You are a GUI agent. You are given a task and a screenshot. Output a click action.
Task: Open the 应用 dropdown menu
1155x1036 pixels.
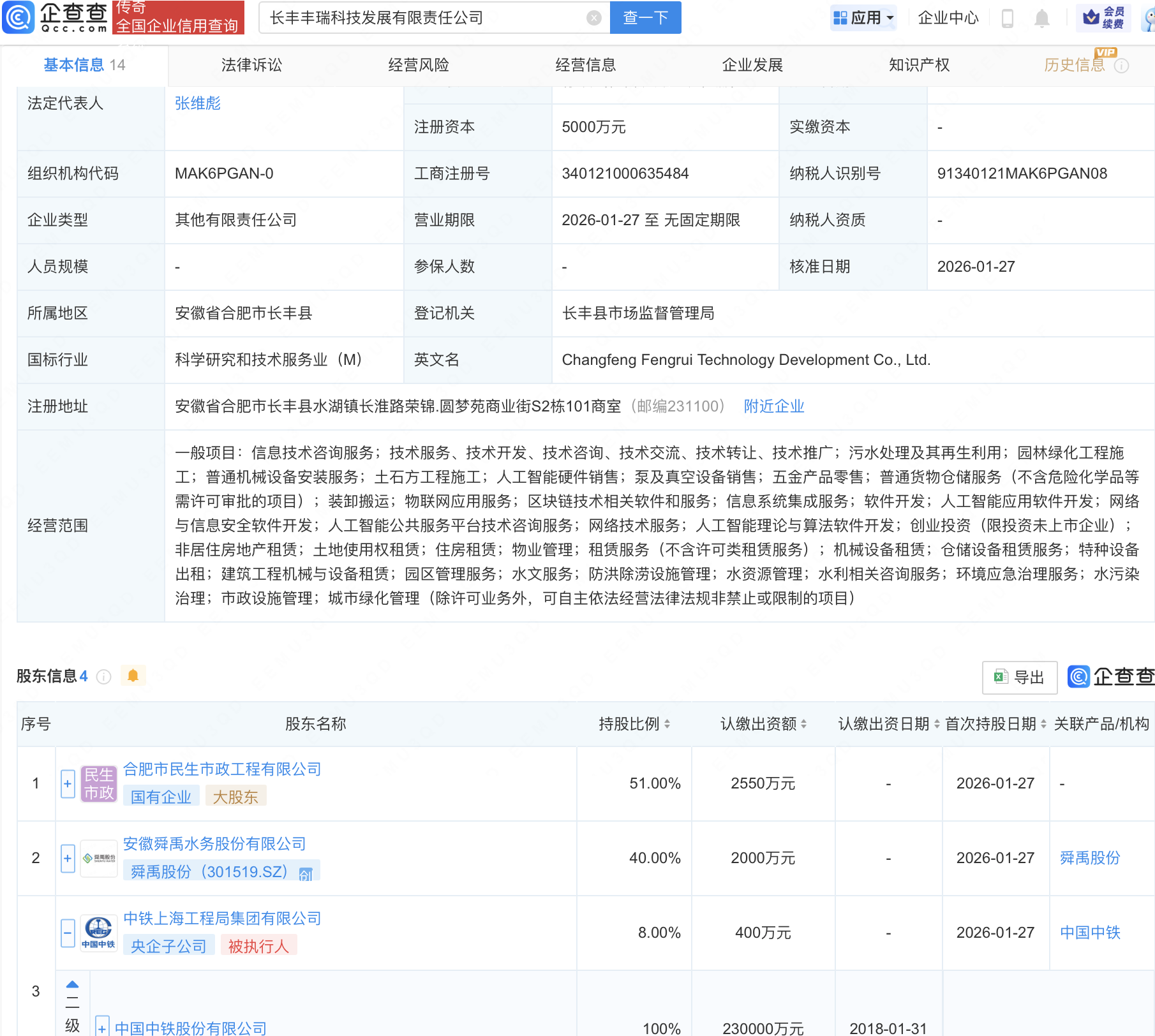(x=864, y=18)
